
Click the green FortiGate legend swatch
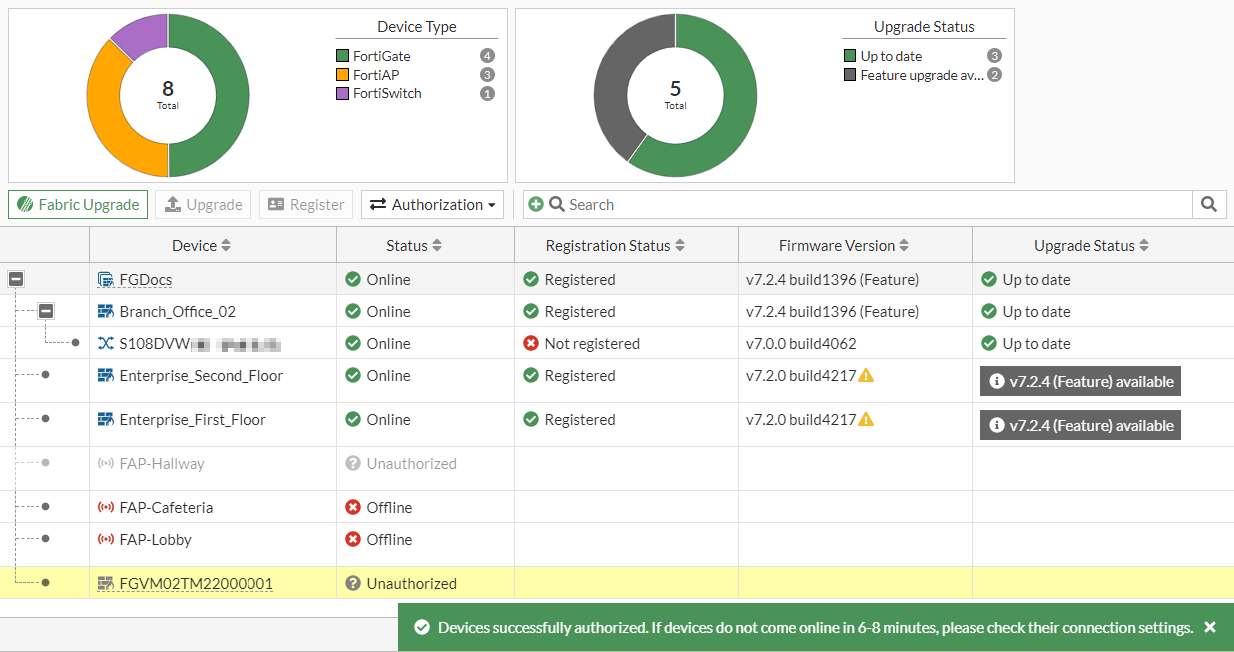343,56
